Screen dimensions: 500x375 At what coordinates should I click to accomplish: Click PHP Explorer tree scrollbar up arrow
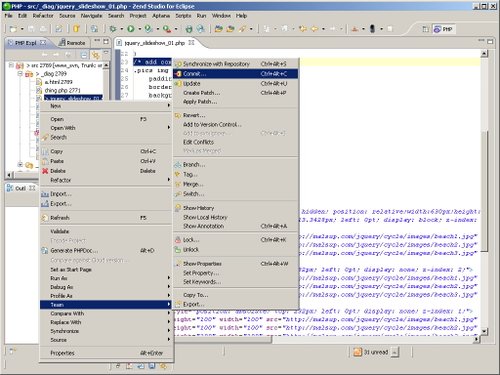click(106, 65)
